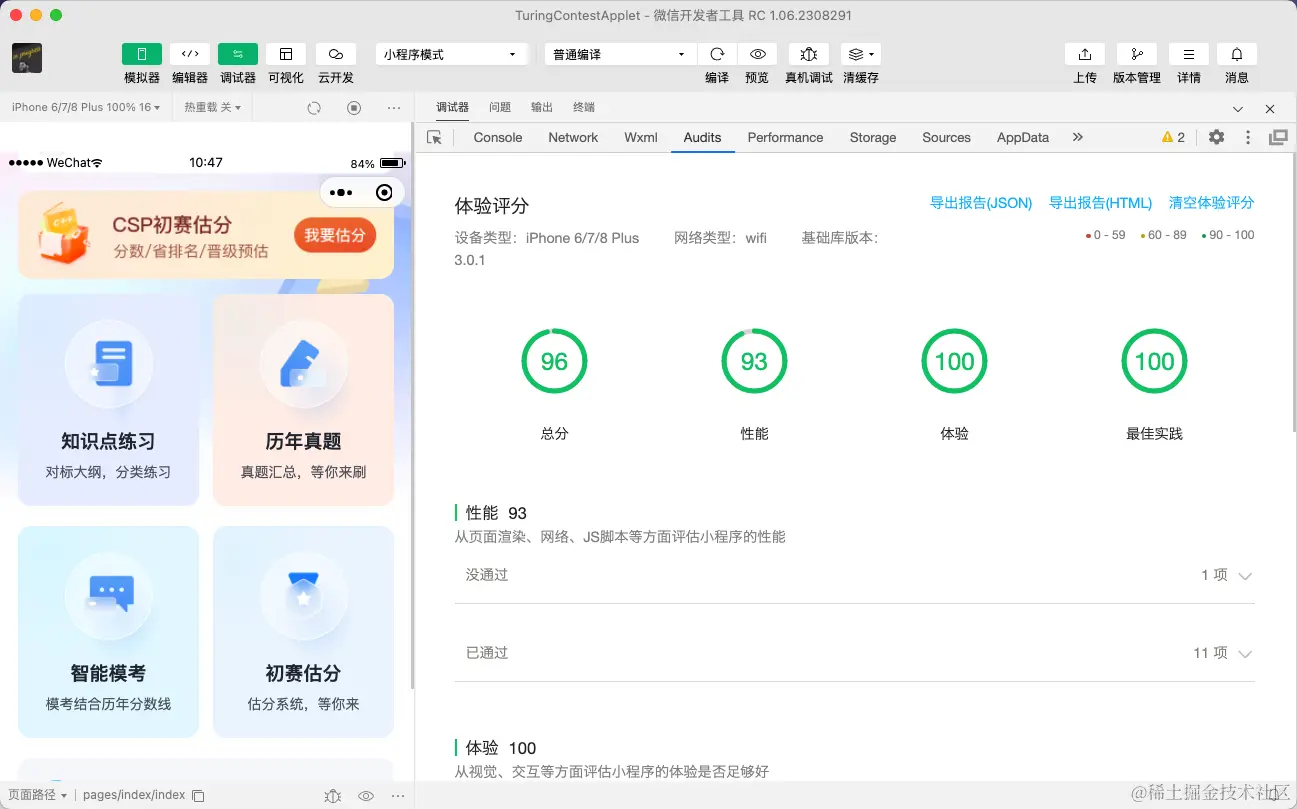Open iPhone 6/7/8 Plus device dropdown
Screen dimensions: 1297x809
(85, 107)
